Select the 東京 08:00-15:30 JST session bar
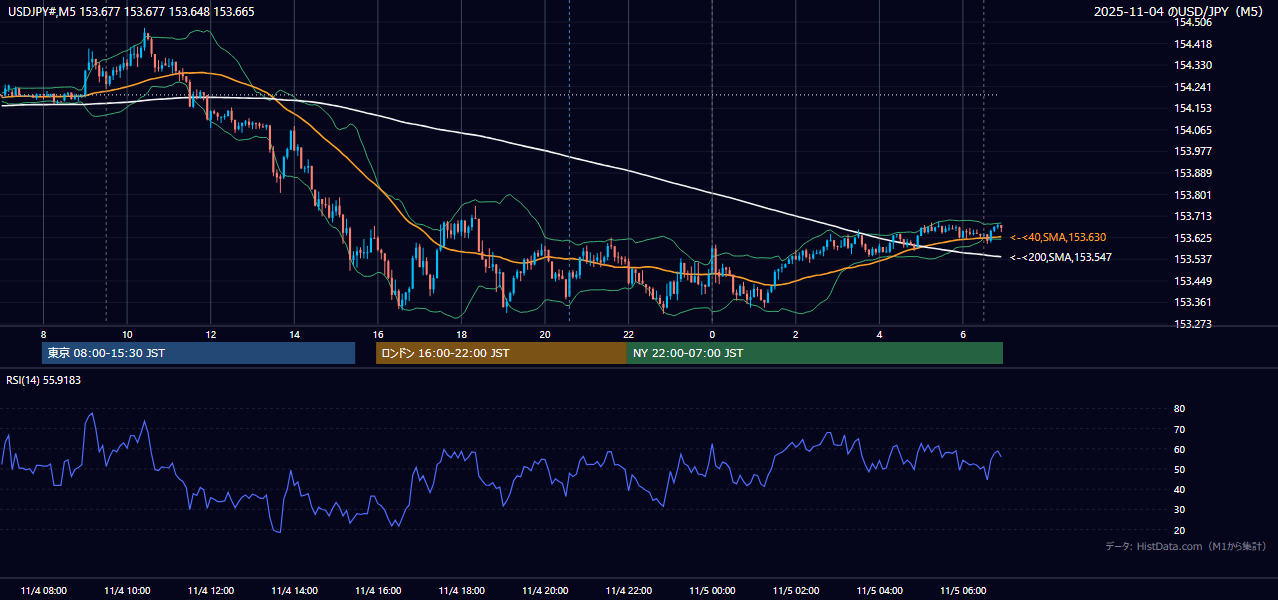Screen dimensions: 1278x600 [x=198, y=353]
